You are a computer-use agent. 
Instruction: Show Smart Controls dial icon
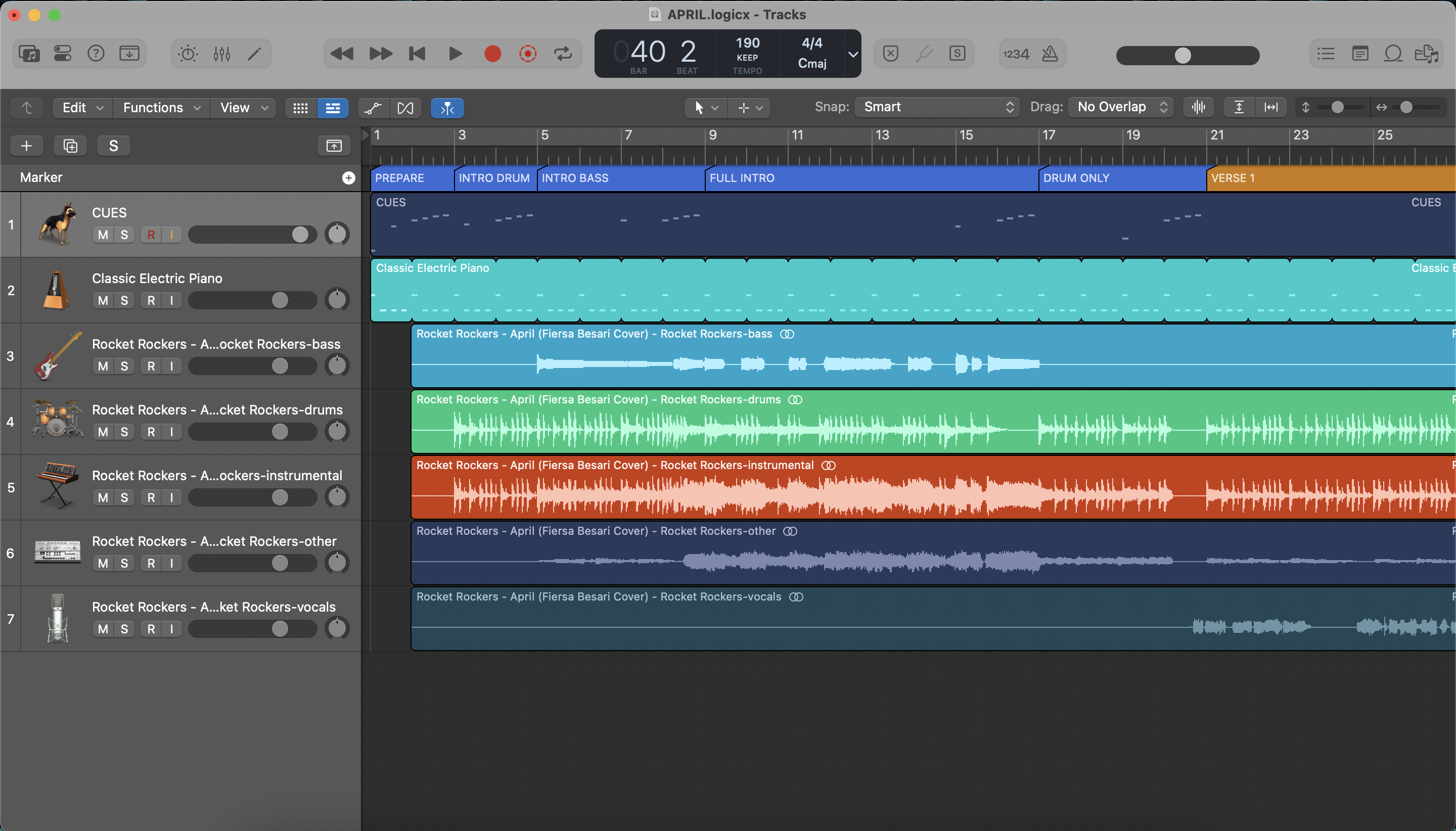(188, 54)
